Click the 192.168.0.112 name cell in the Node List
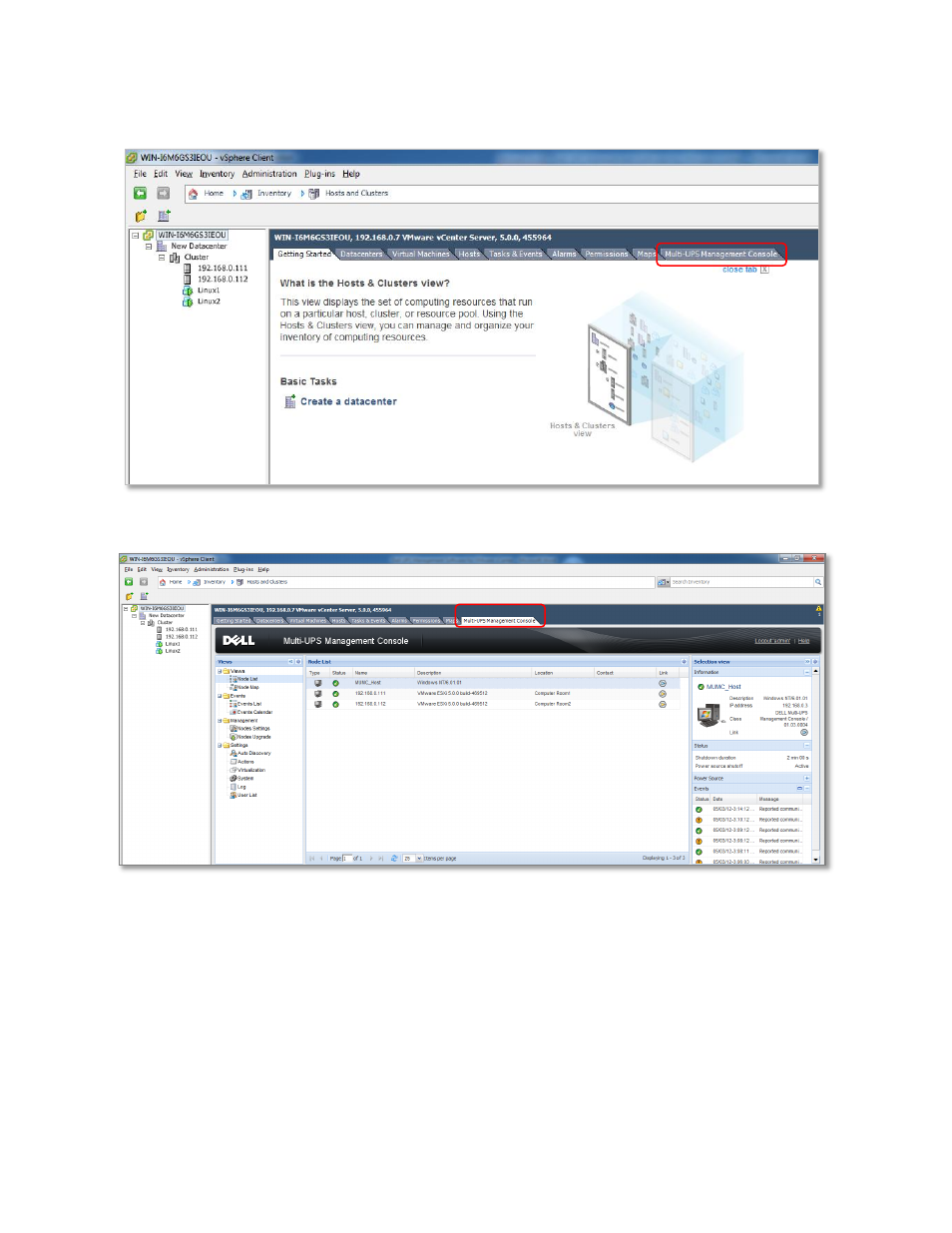The image size is (952, 1233). click(370, 705)
